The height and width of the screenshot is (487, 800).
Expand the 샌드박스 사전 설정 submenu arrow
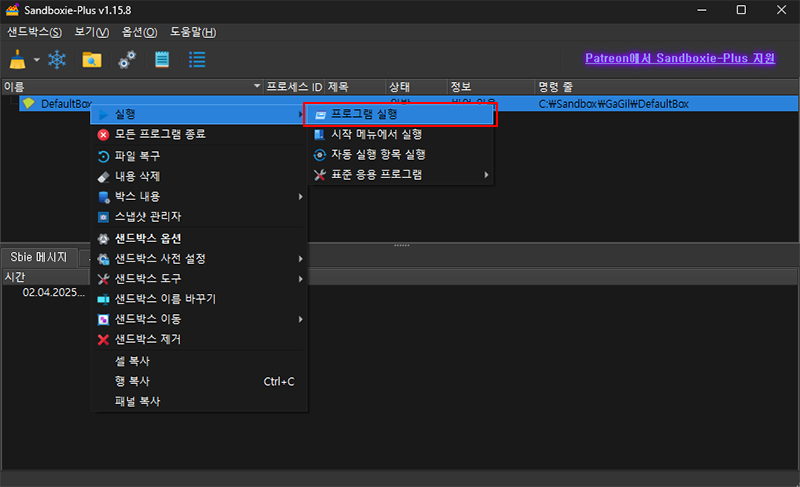(x=301, y=259)
